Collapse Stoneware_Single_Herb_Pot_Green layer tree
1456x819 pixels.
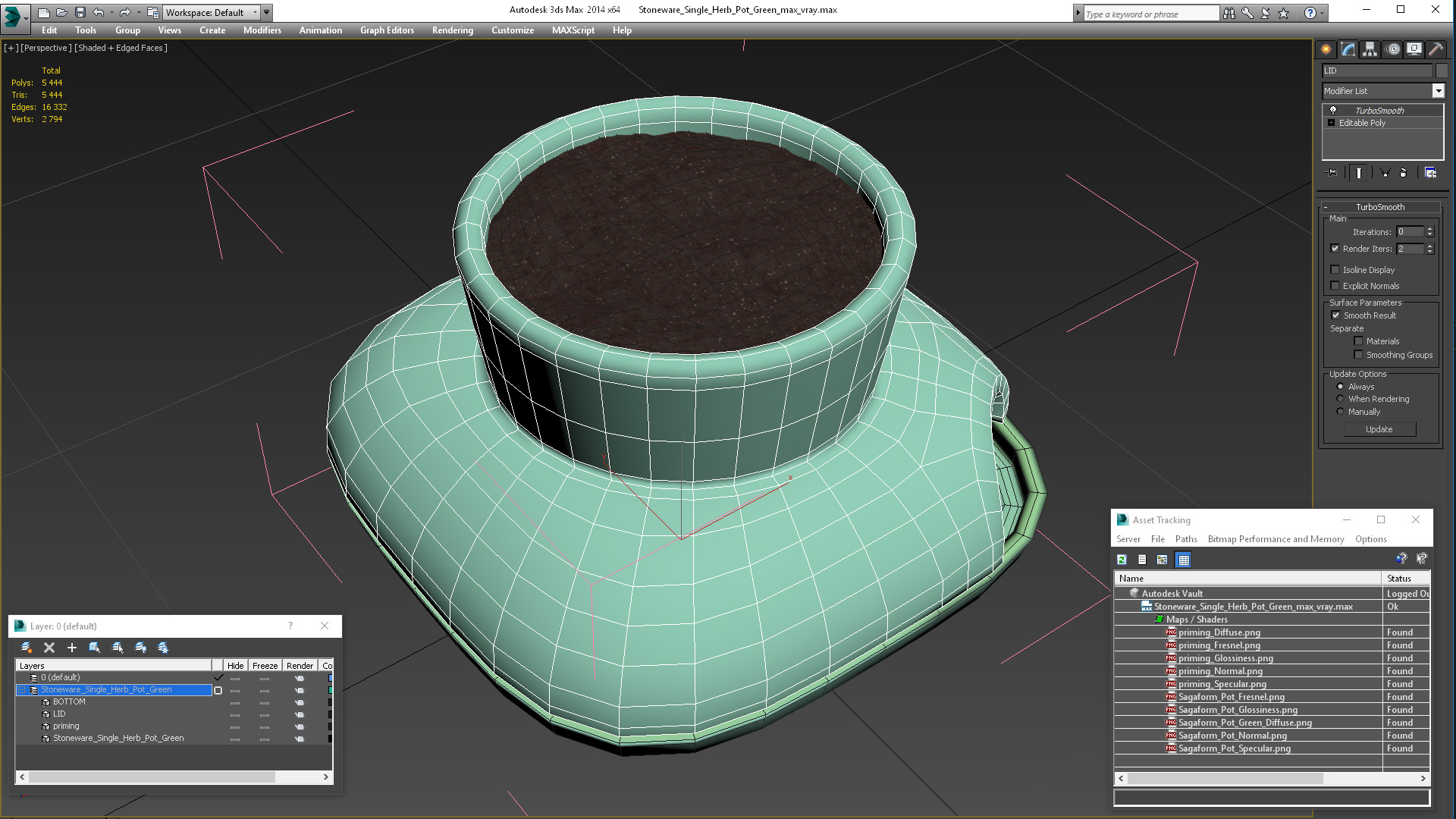[22, 690]
